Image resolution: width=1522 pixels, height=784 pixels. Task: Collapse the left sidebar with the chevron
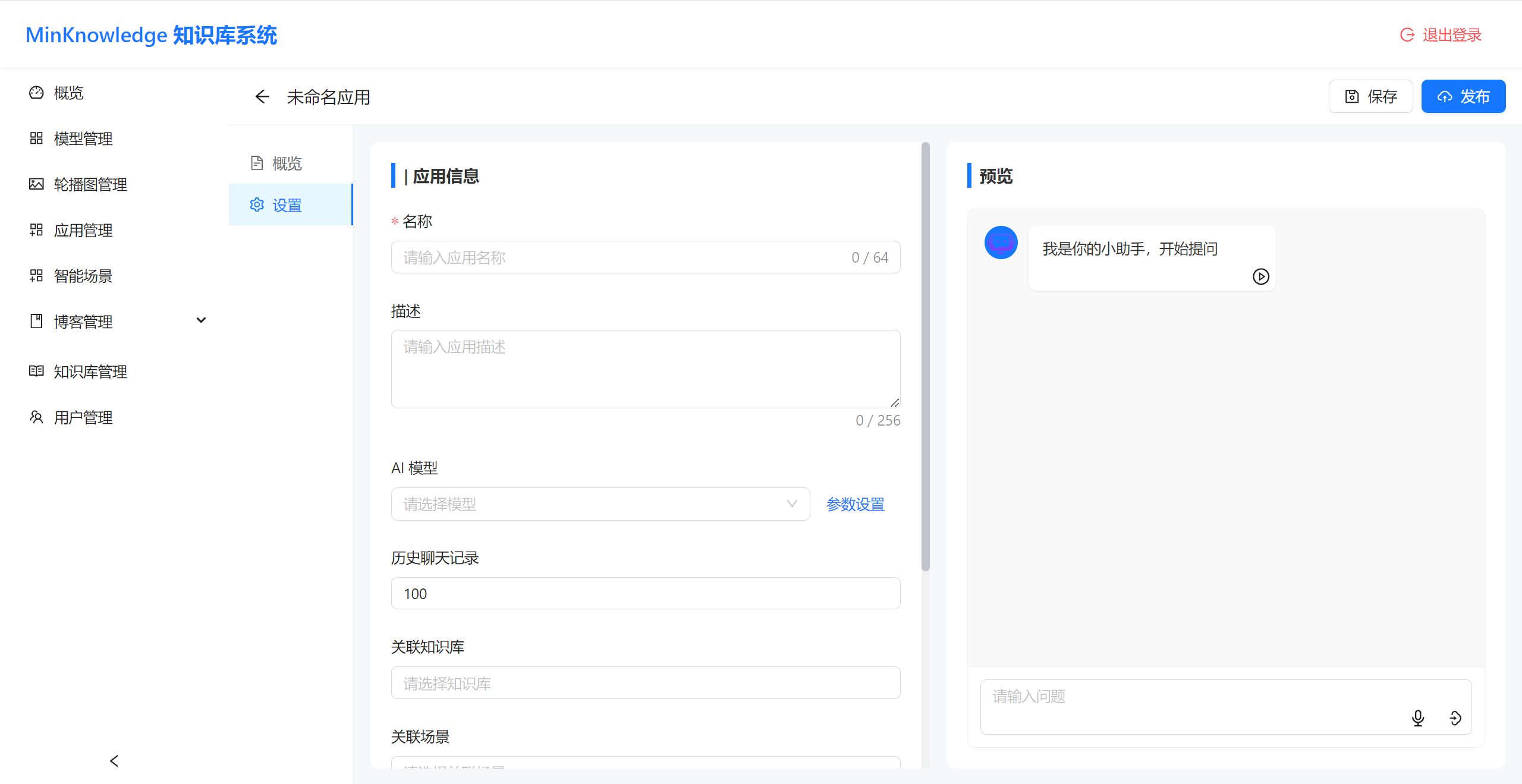coord(114,760)
